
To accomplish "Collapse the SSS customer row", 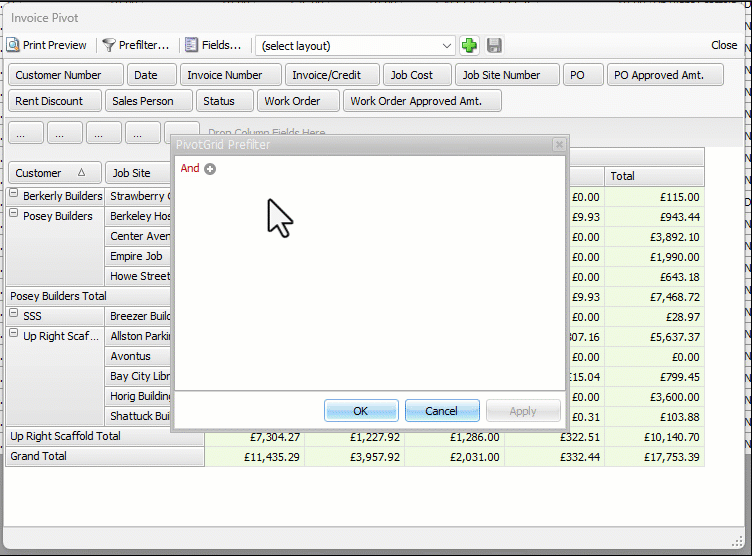I will pos(14,316).
